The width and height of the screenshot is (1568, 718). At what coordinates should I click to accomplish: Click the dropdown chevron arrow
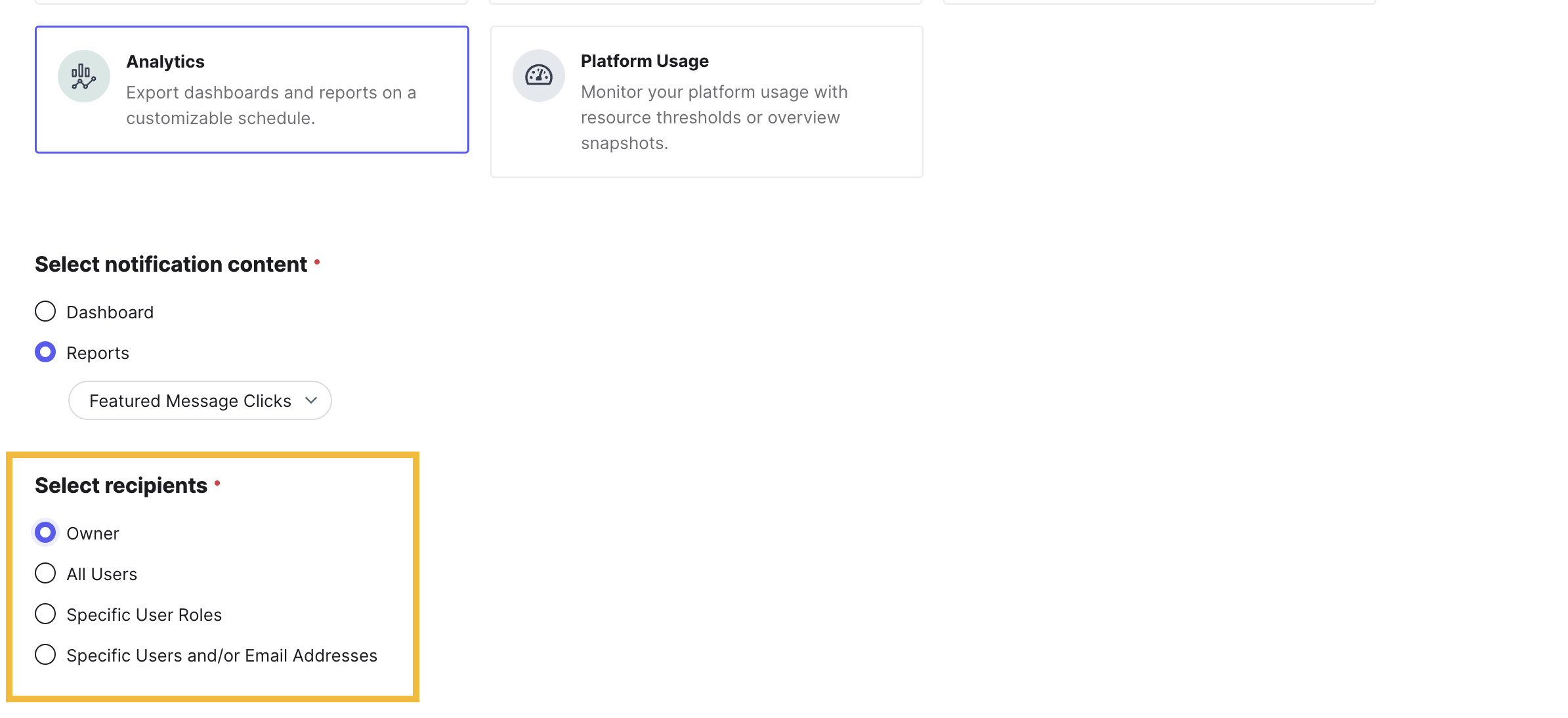pyautogui.click(x=311, y=400)
